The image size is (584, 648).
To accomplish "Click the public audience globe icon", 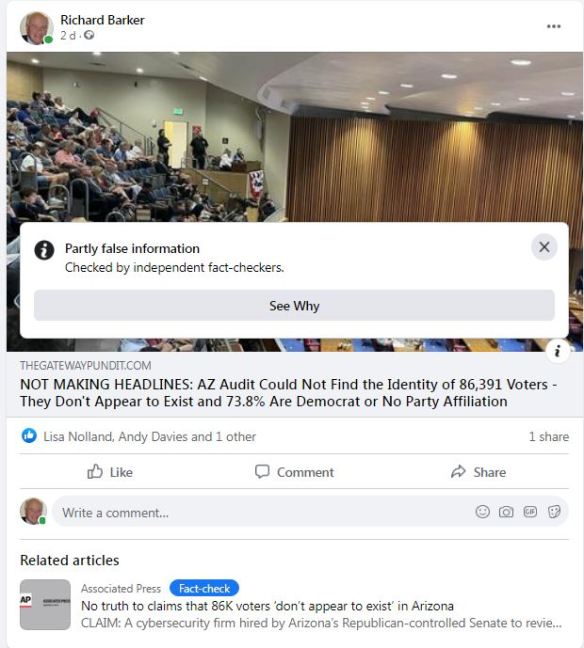I will click(x=89, y=36).
